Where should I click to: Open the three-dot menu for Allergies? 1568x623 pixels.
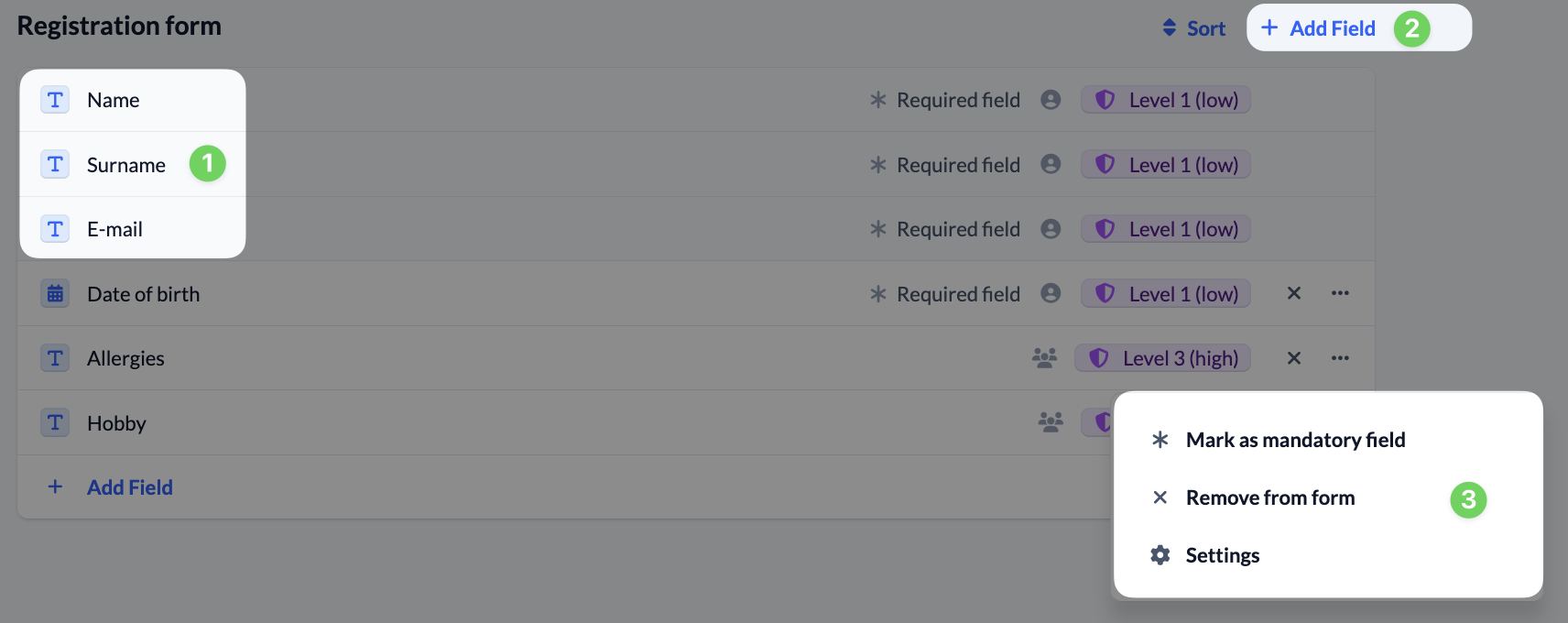[1340, 358]
